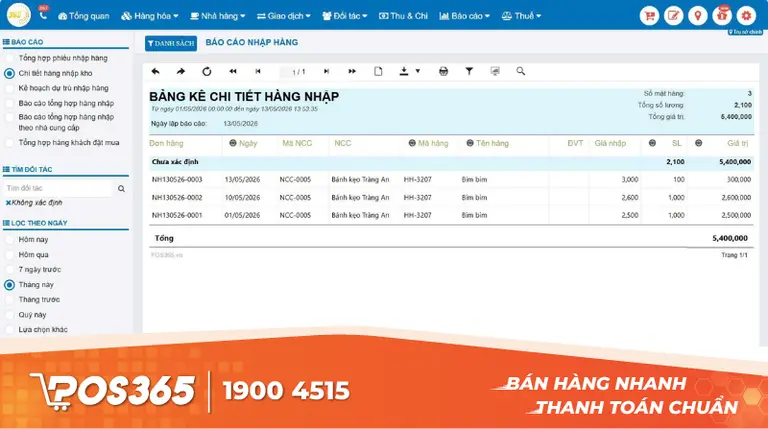This screenshot has width=768, height=429.
Task: Remove the Không xác định partner filter
Action: (8, 203)
